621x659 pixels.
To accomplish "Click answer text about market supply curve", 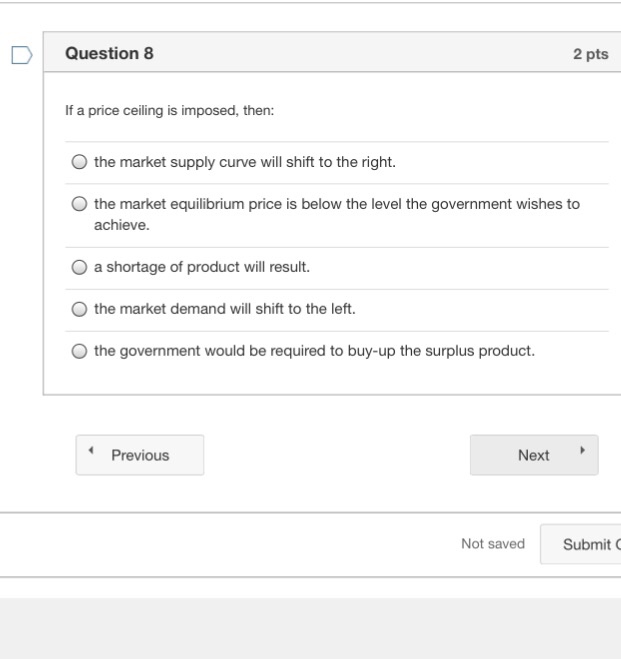I will click(245, 161).
